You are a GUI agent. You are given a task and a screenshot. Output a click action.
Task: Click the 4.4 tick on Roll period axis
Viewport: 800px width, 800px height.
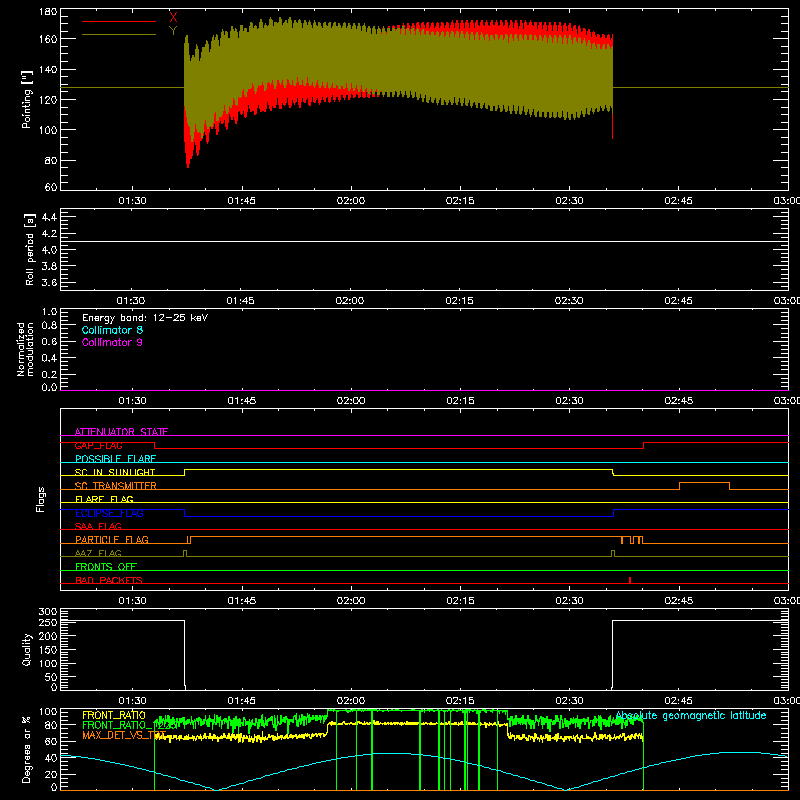point(49,217)
